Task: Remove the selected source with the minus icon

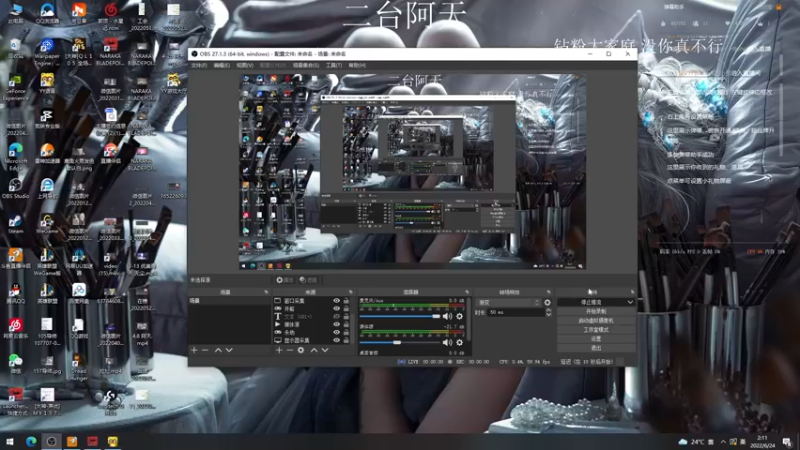Action: [x=289, y=350]
